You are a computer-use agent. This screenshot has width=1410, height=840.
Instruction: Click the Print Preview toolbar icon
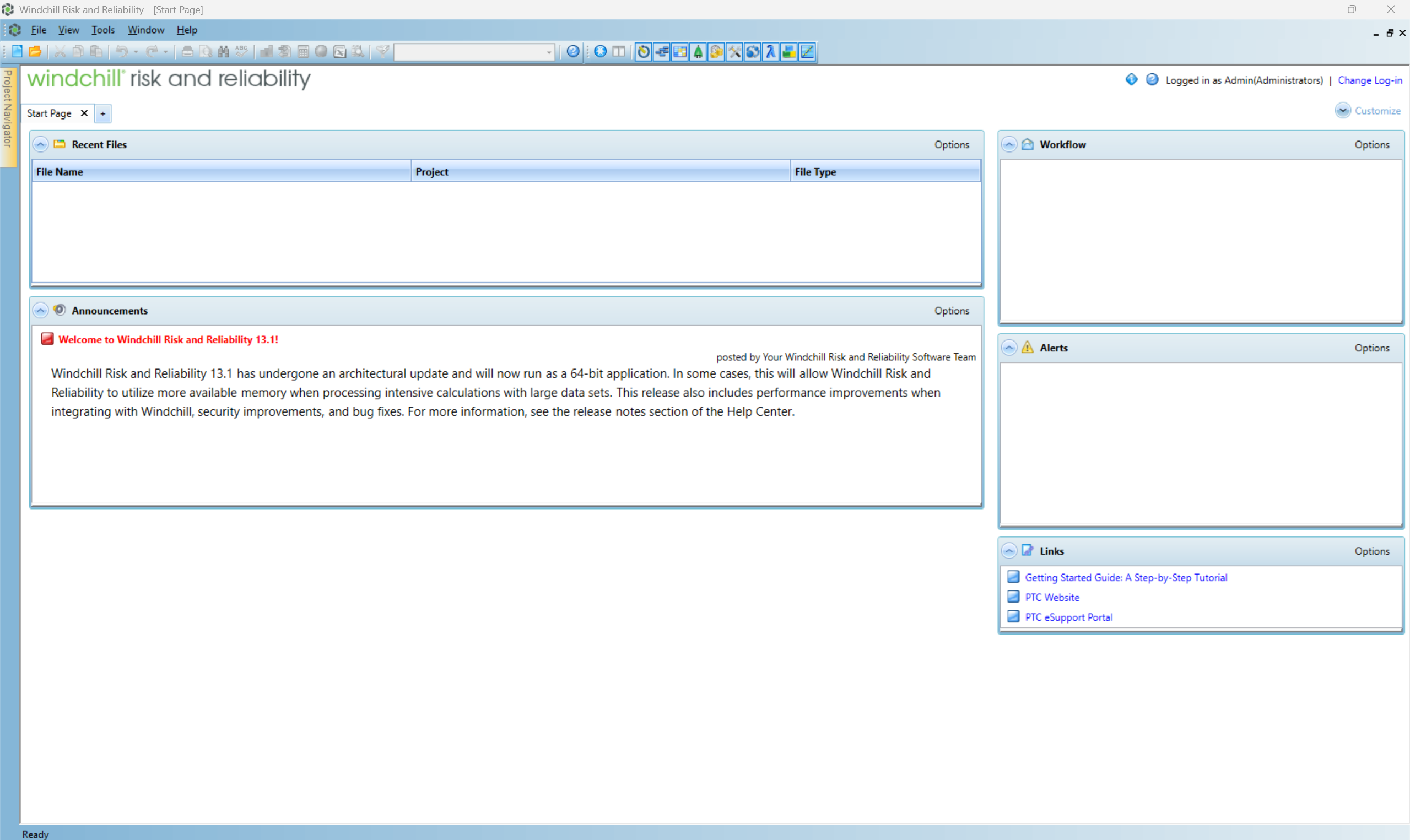point(206,52)
